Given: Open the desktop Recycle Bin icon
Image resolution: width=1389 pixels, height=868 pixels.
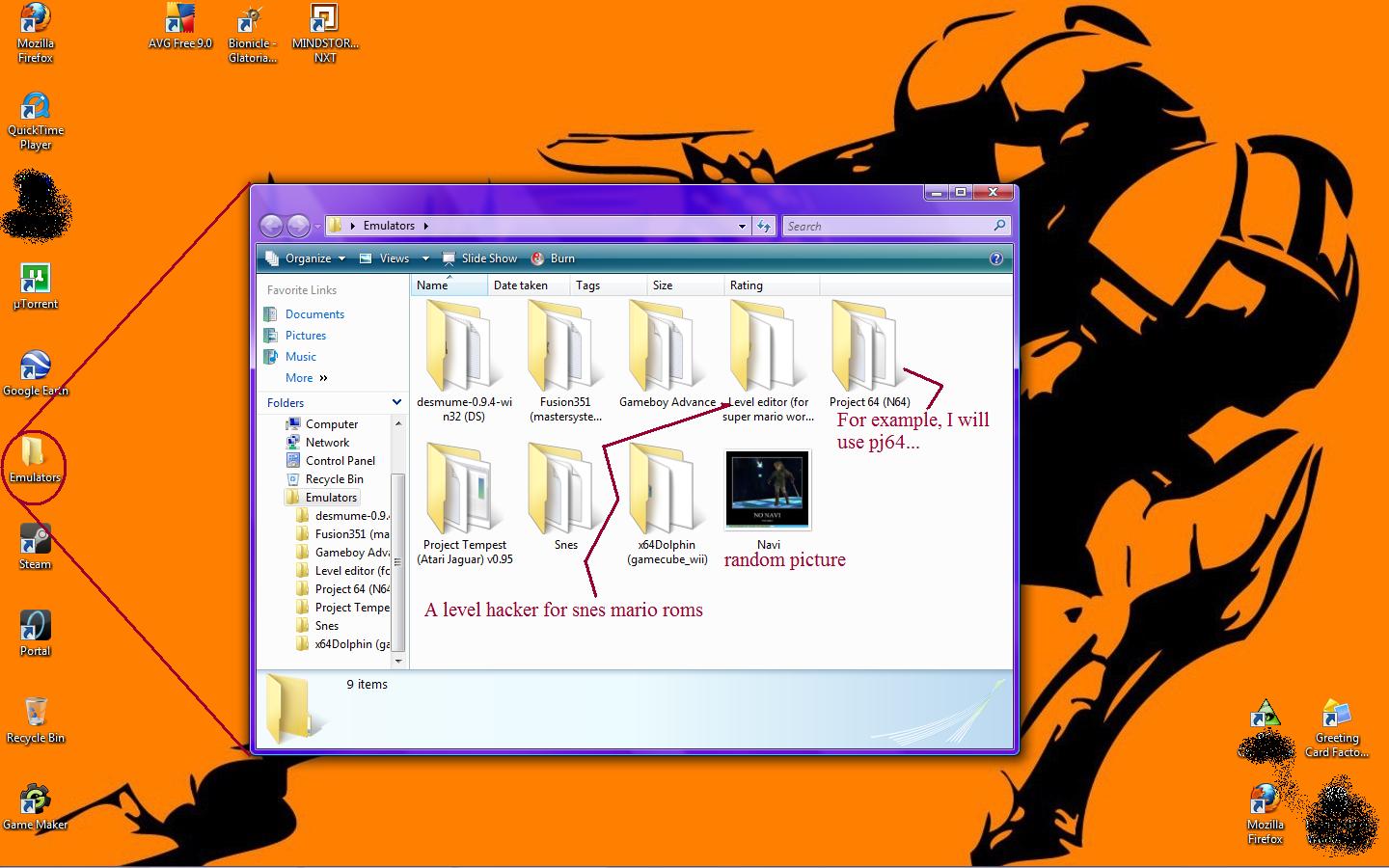Looking at the screenshot, I should [36, 720].
